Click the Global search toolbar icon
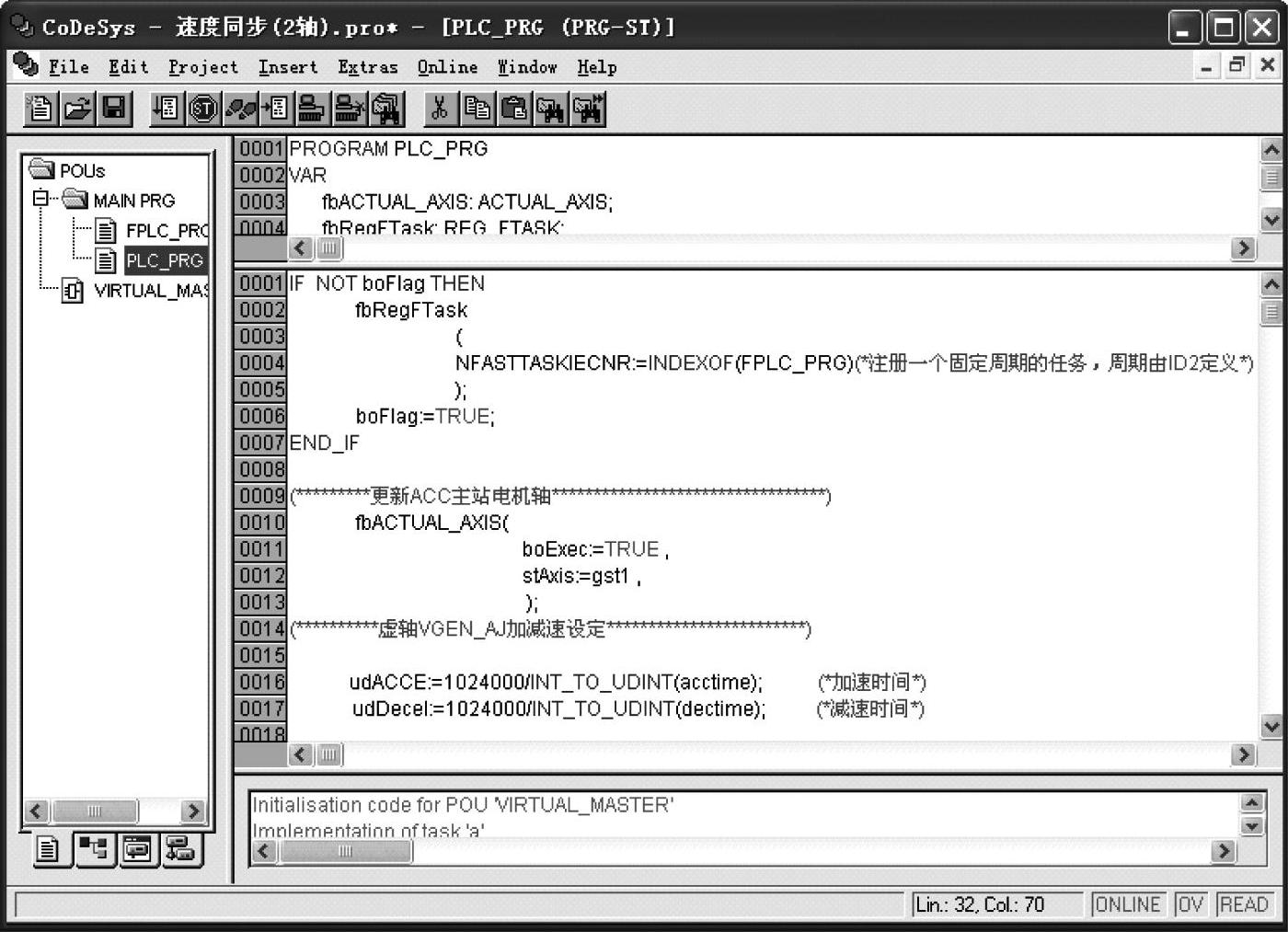This screenshot has width=1288, height=932. (x=386, y=109)
